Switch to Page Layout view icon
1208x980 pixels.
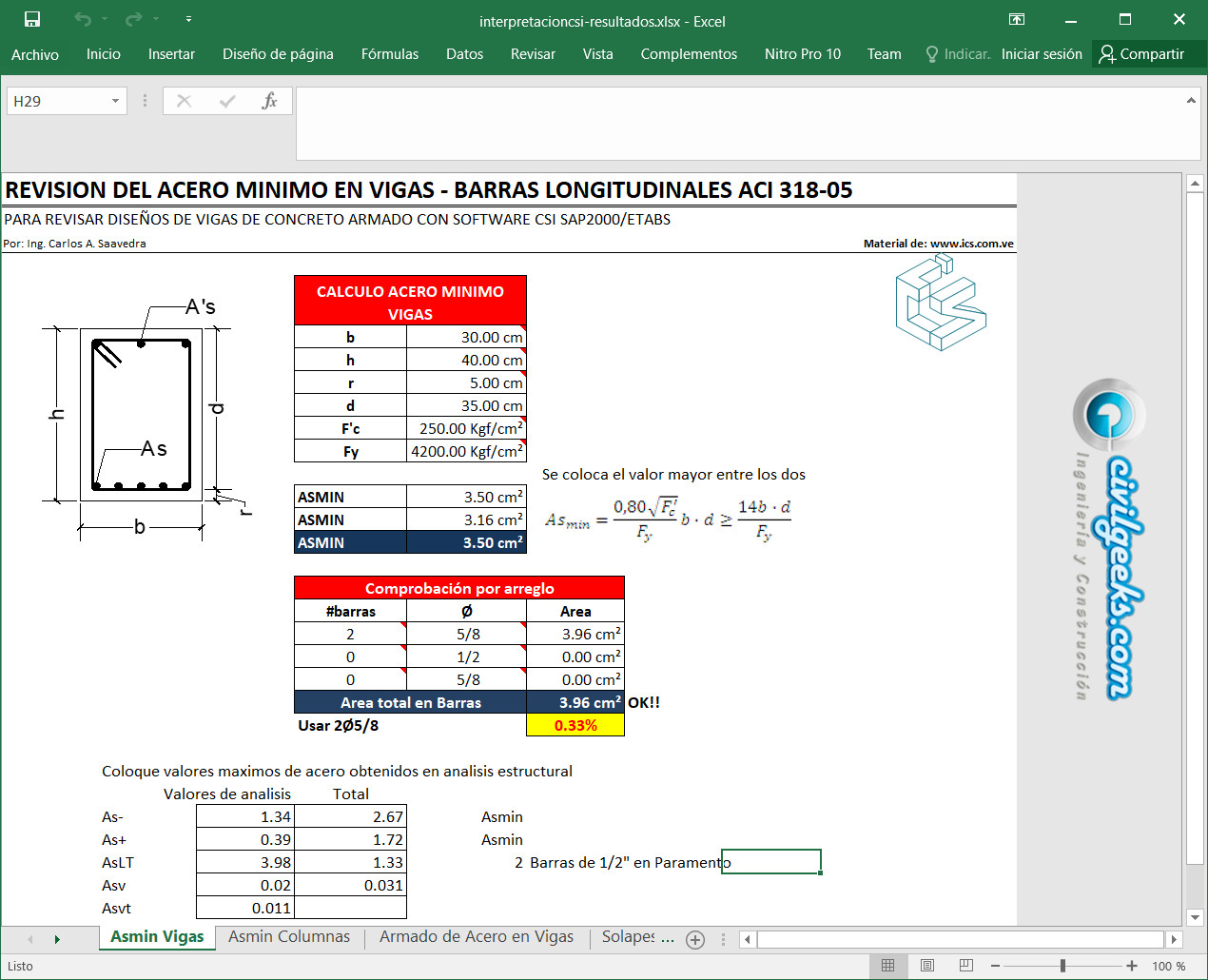[927, 966]
